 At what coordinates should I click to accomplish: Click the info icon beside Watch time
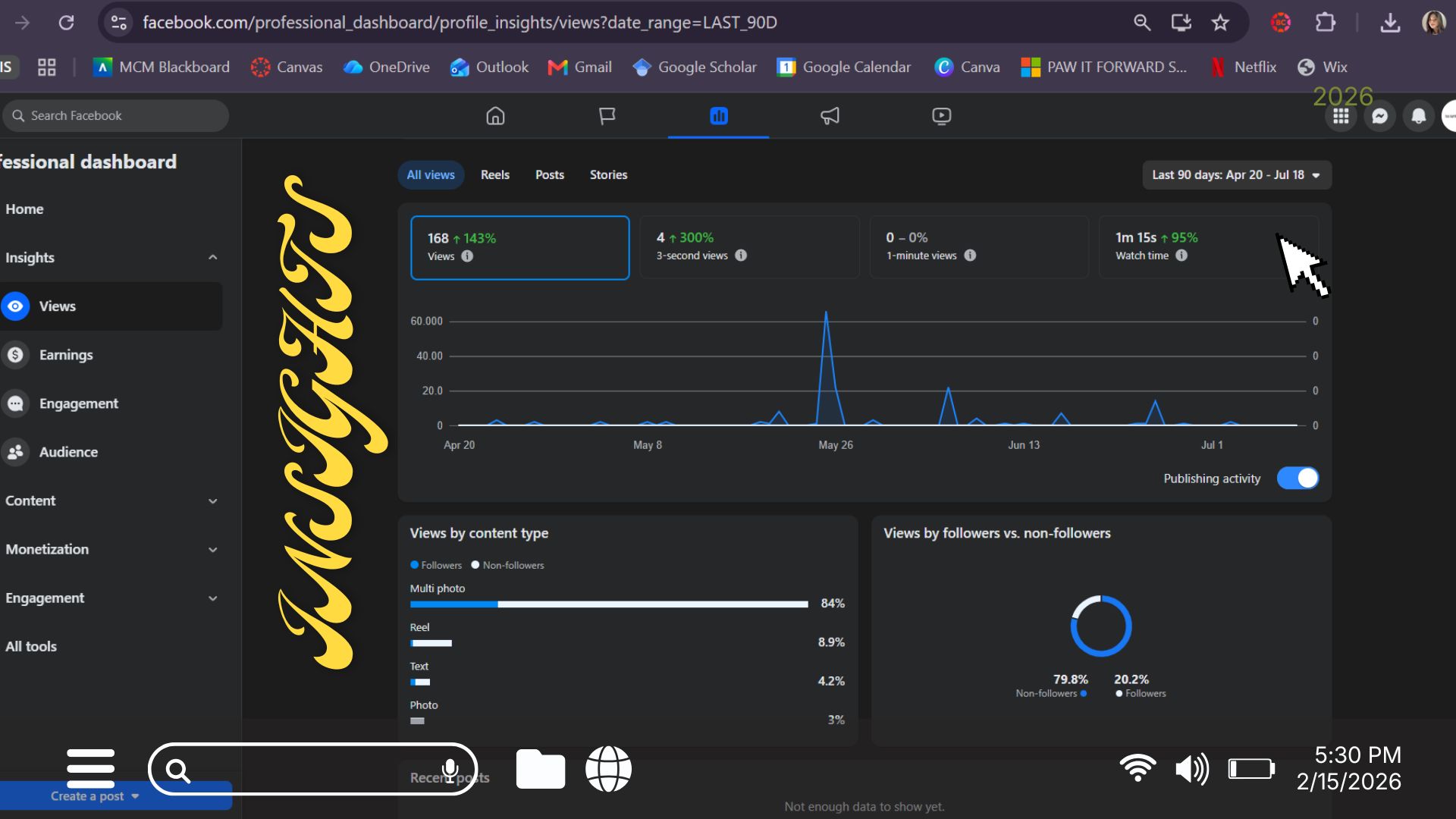pyautogui.click(x=1181, y=256)
